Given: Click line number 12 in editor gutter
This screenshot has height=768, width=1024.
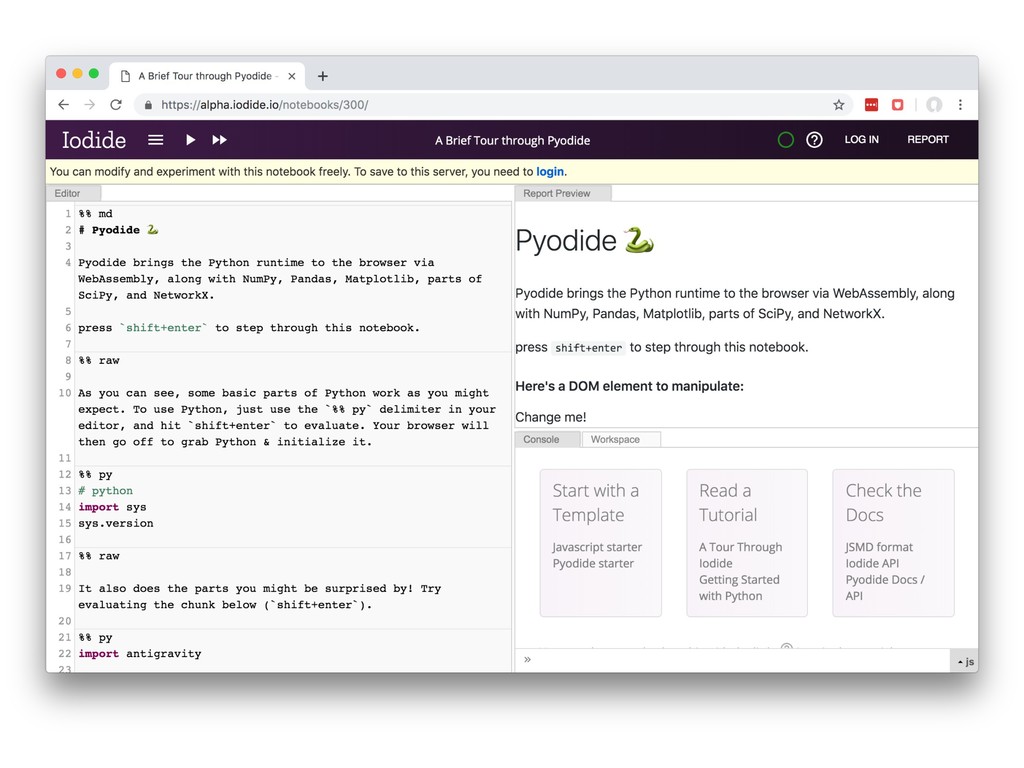Looking at the screenshot, I should pyautogui.click(x=65, y=475).
